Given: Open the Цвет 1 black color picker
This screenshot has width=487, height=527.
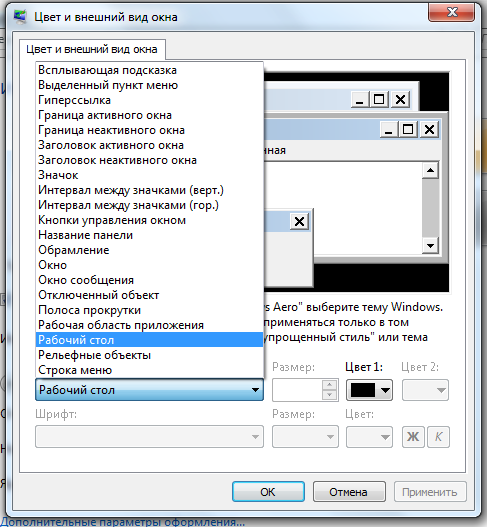Looking at the screenshot, I should [369, 390].
